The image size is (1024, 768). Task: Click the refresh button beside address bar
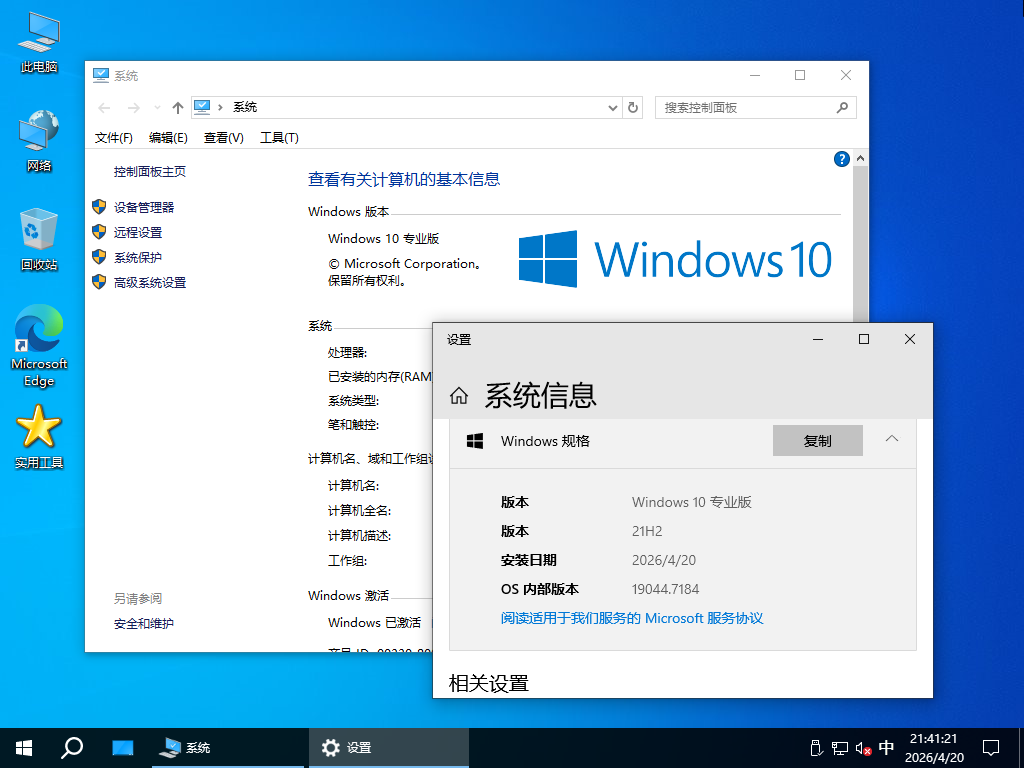633,108
